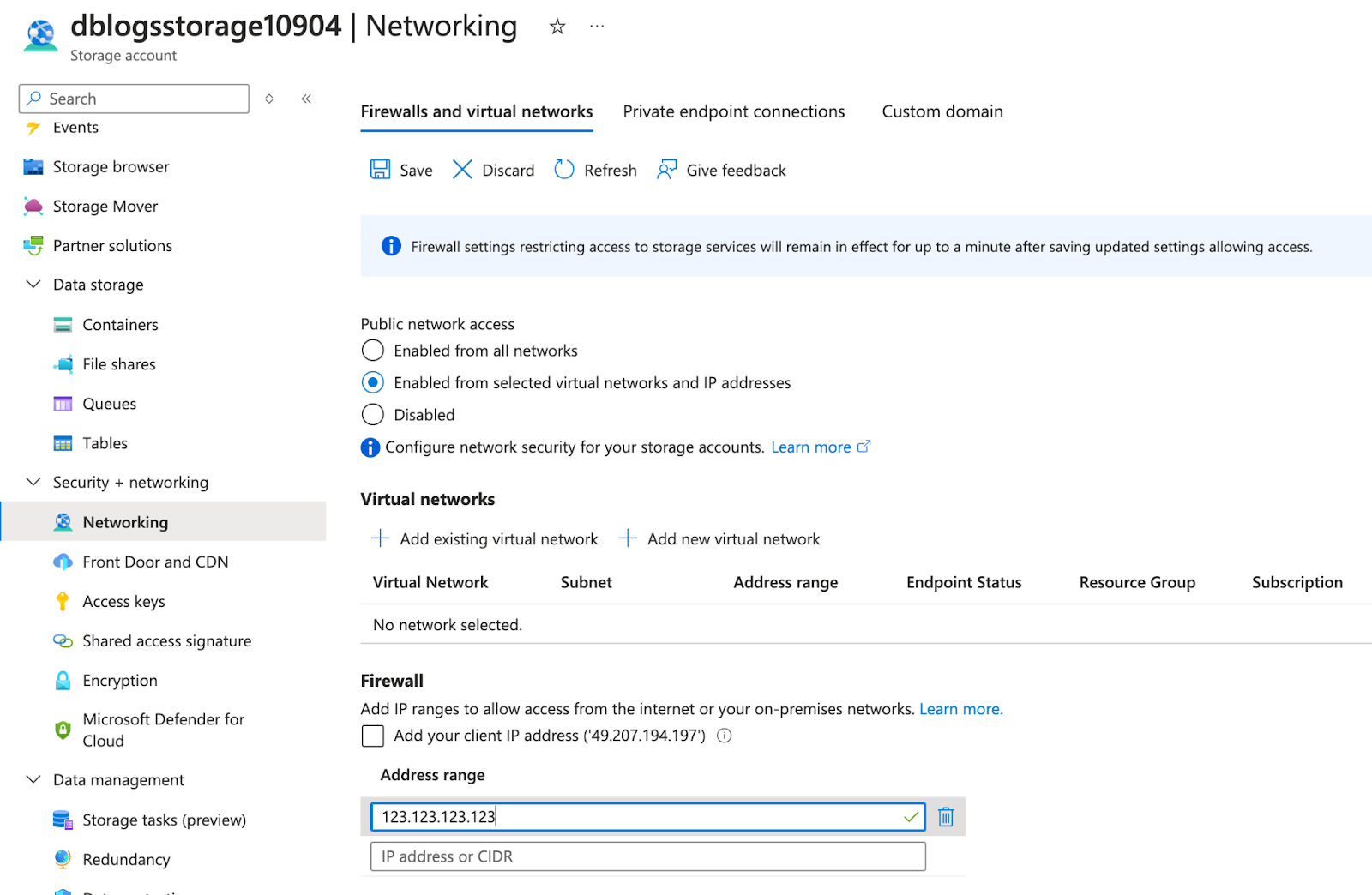
Task: Open the Custom domain tab
Action: pyautogui.click(x=942, y=111)
